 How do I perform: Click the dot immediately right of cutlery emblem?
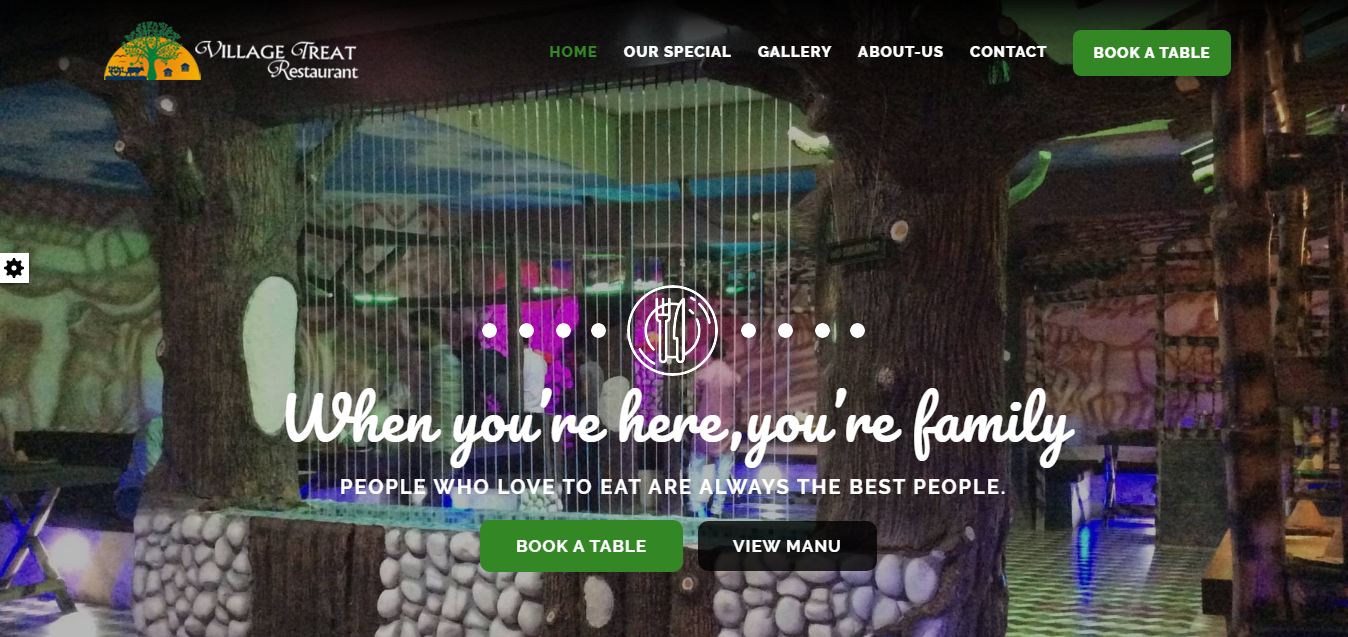(748, 330)
